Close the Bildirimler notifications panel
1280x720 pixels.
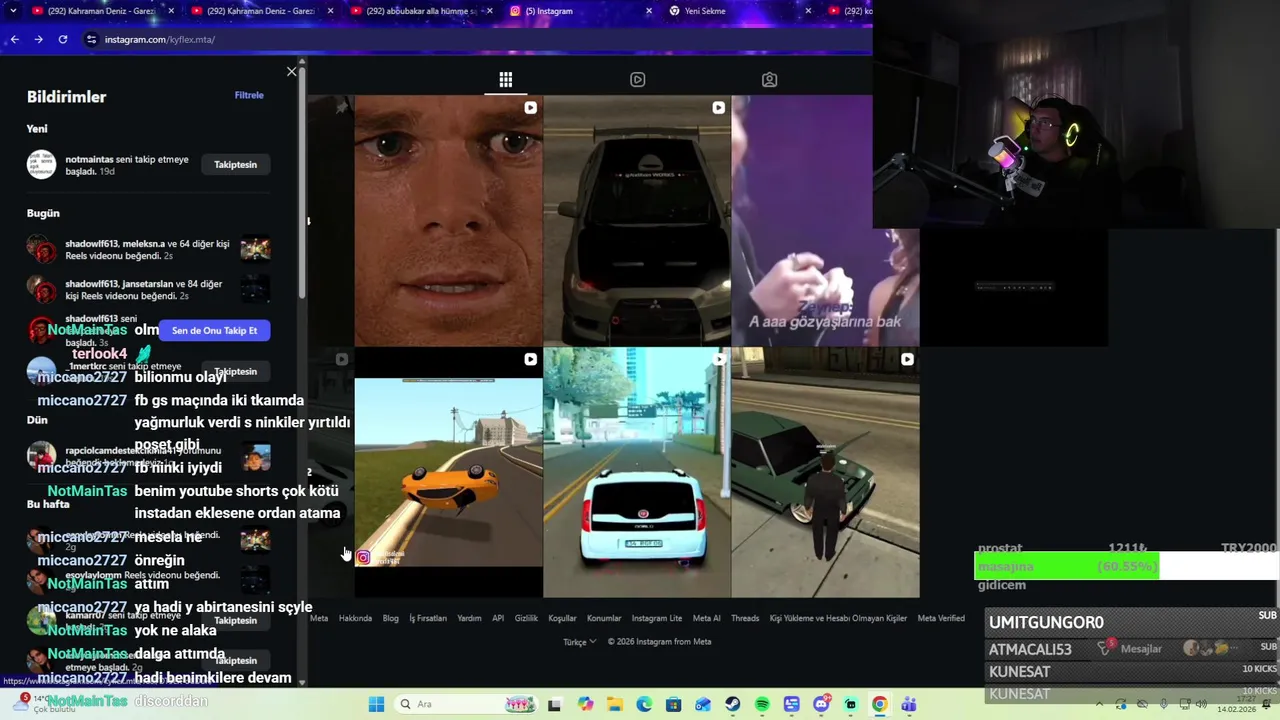(x=291, y=72)
